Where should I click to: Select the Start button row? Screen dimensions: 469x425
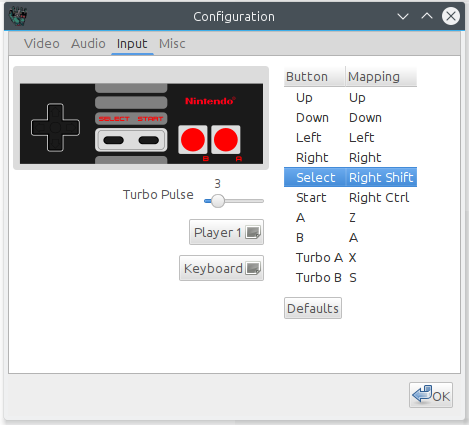350,198
